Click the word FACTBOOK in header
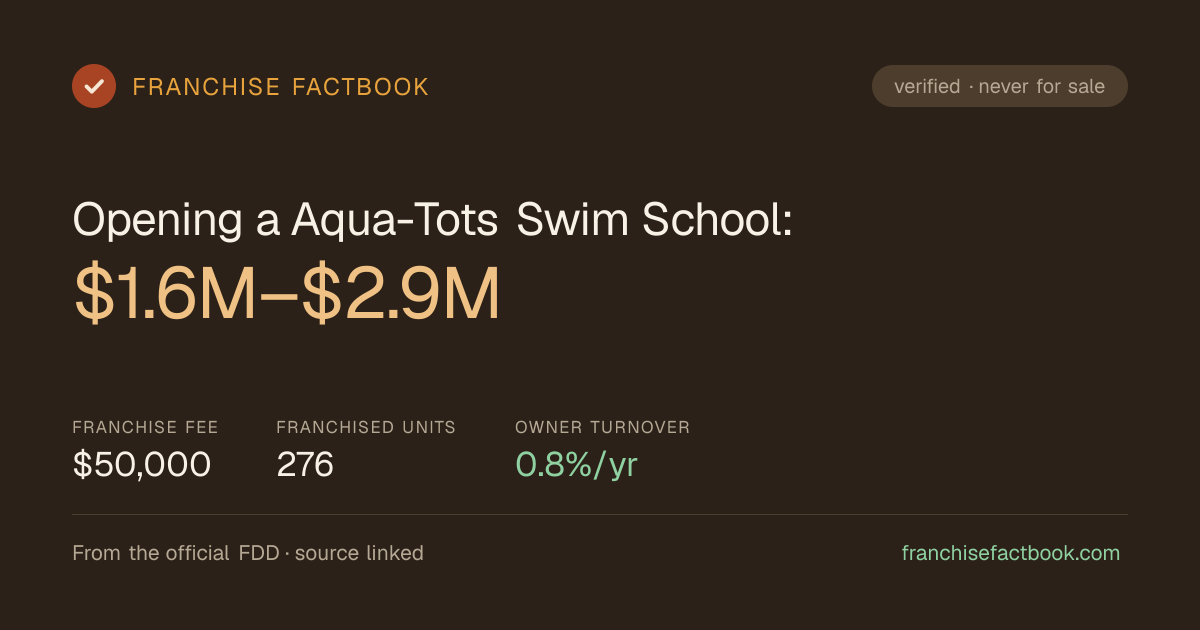1200x630 pixels. [360, 87]
